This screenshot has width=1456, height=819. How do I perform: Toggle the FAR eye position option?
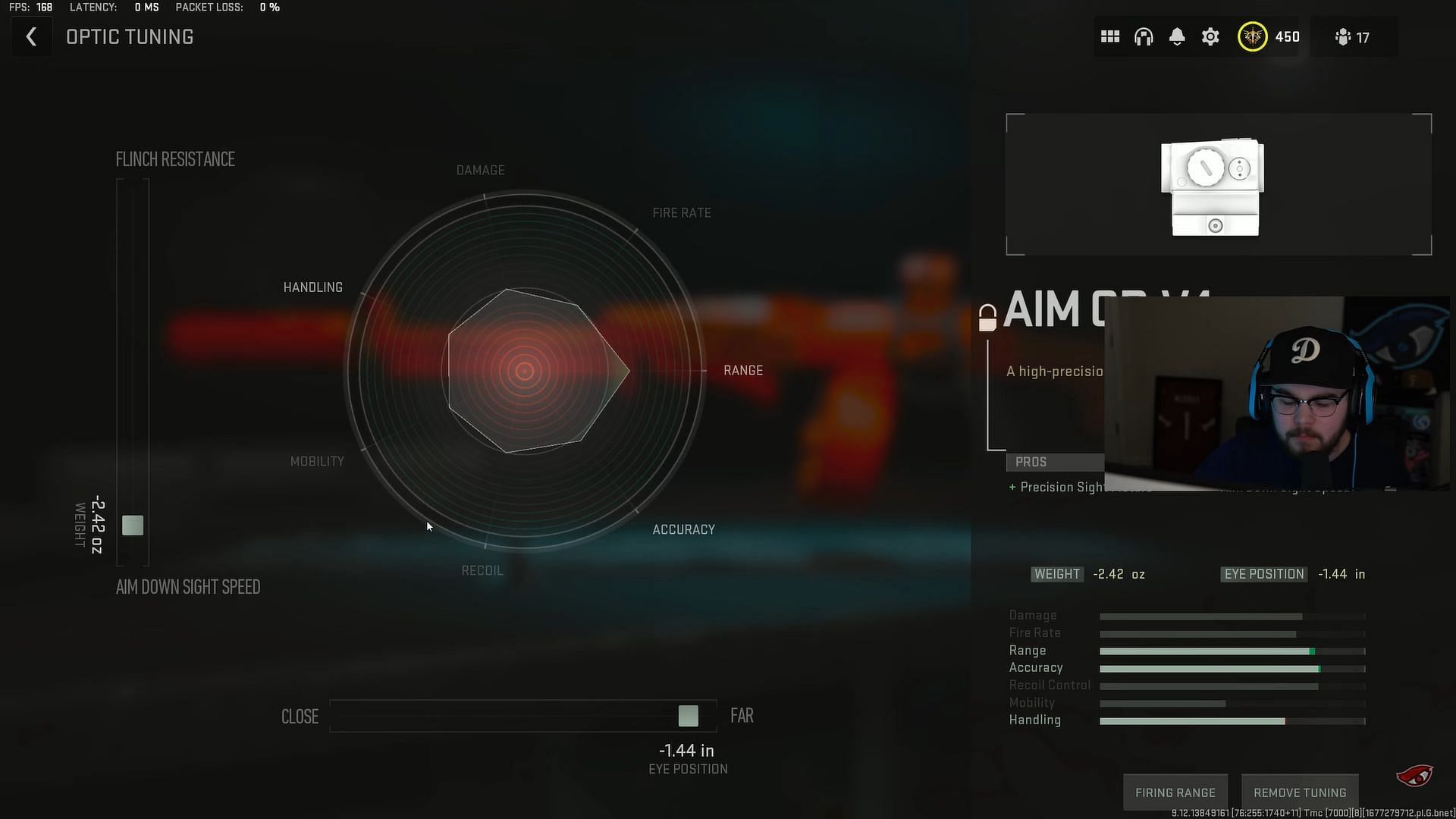coord(742,716)
